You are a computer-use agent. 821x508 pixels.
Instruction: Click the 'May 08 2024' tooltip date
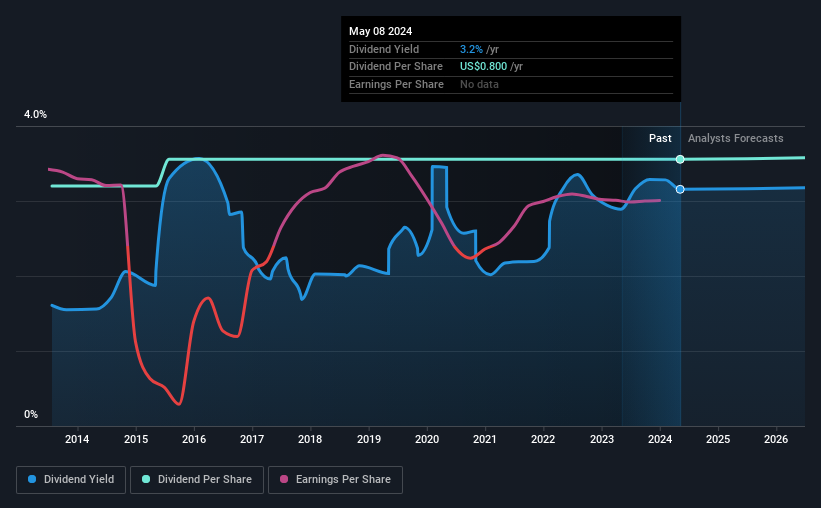click(x=380, y=31)
